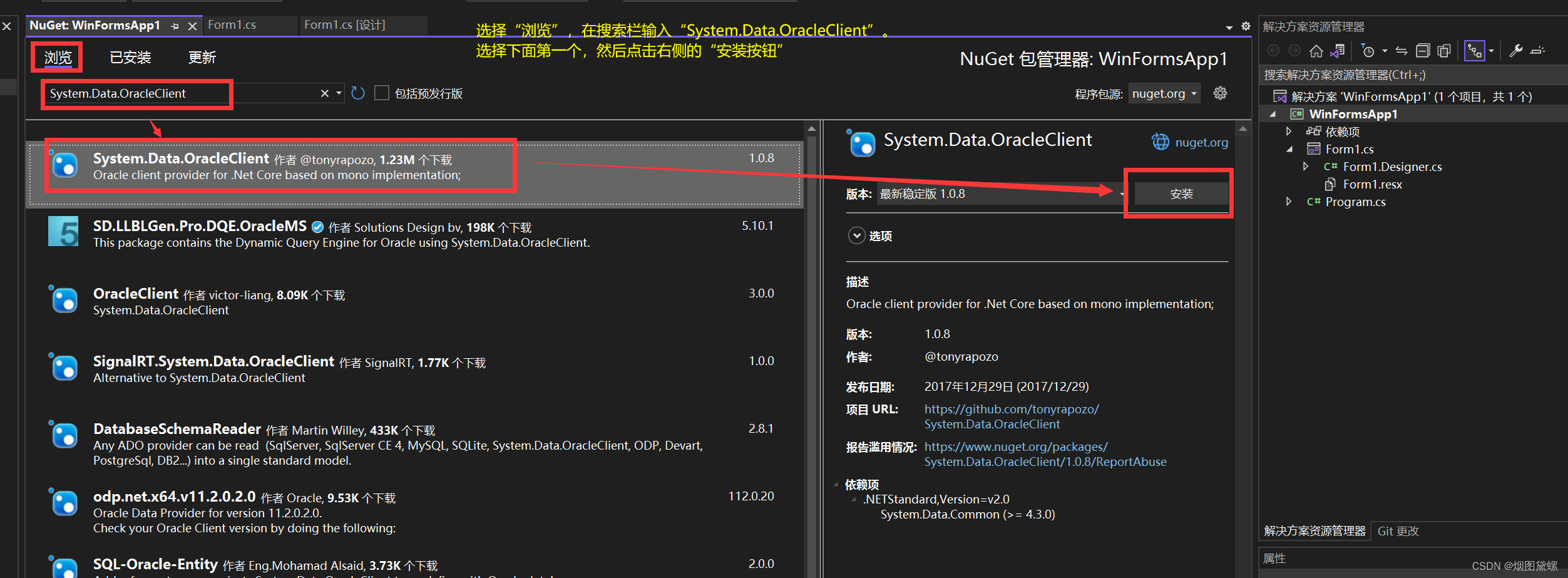Click the 安装 button
The width and height of the screenshot is (1568, 578).
coord(1180,193)
